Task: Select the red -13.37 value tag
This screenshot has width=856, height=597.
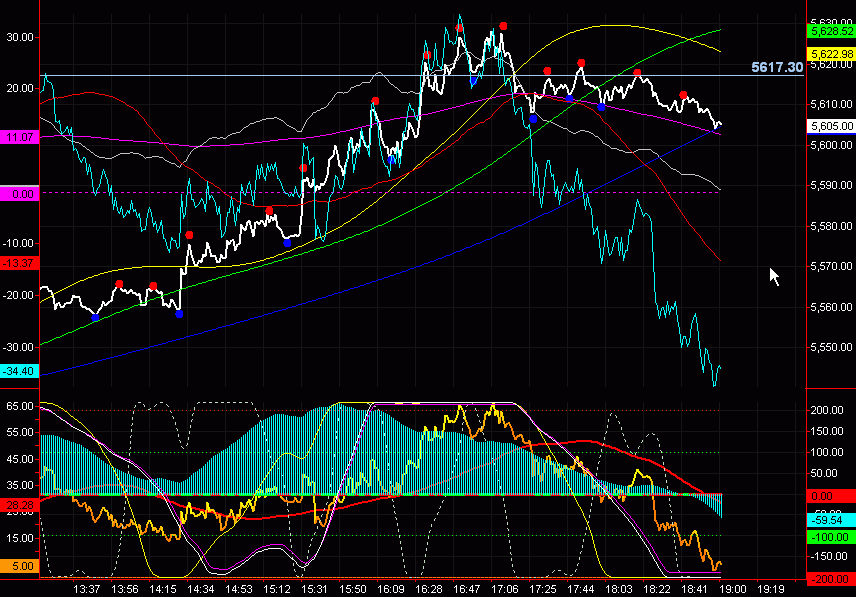Action: pyautogui.click(x=20, y=263)
